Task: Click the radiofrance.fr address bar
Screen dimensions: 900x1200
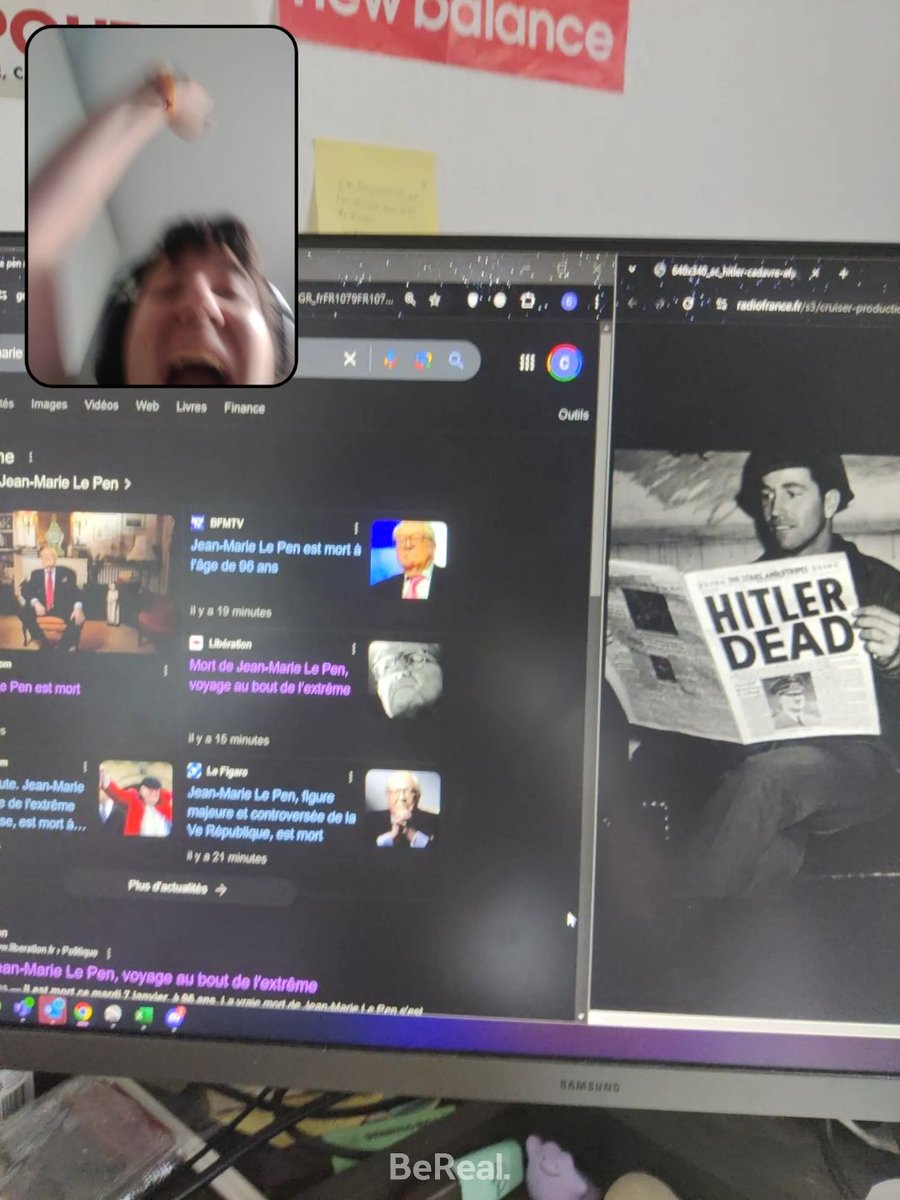Action: click(818, 306)
